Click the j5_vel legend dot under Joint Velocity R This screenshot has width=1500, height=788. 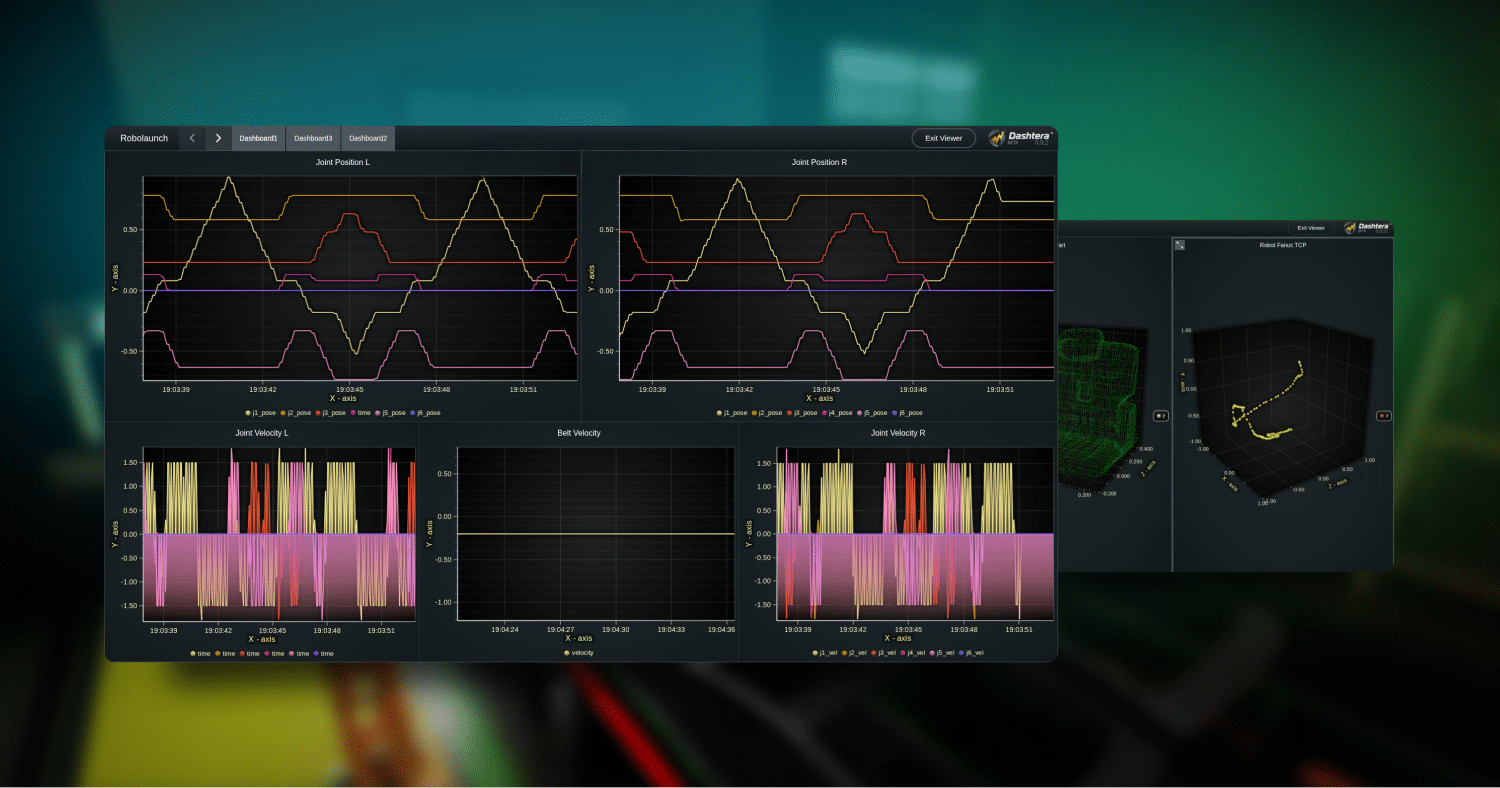point(932,653)
